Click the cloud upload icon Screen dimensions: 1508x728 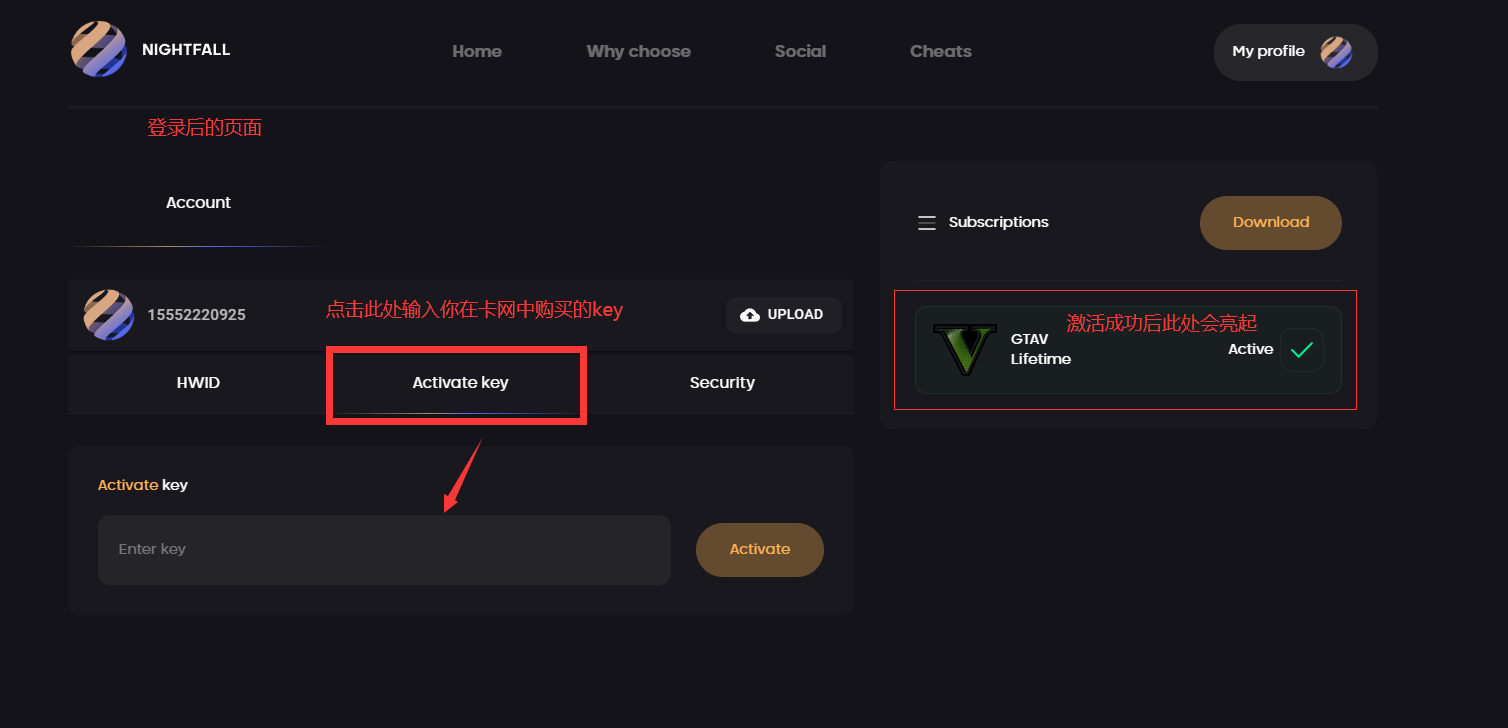tap(750, 315)
